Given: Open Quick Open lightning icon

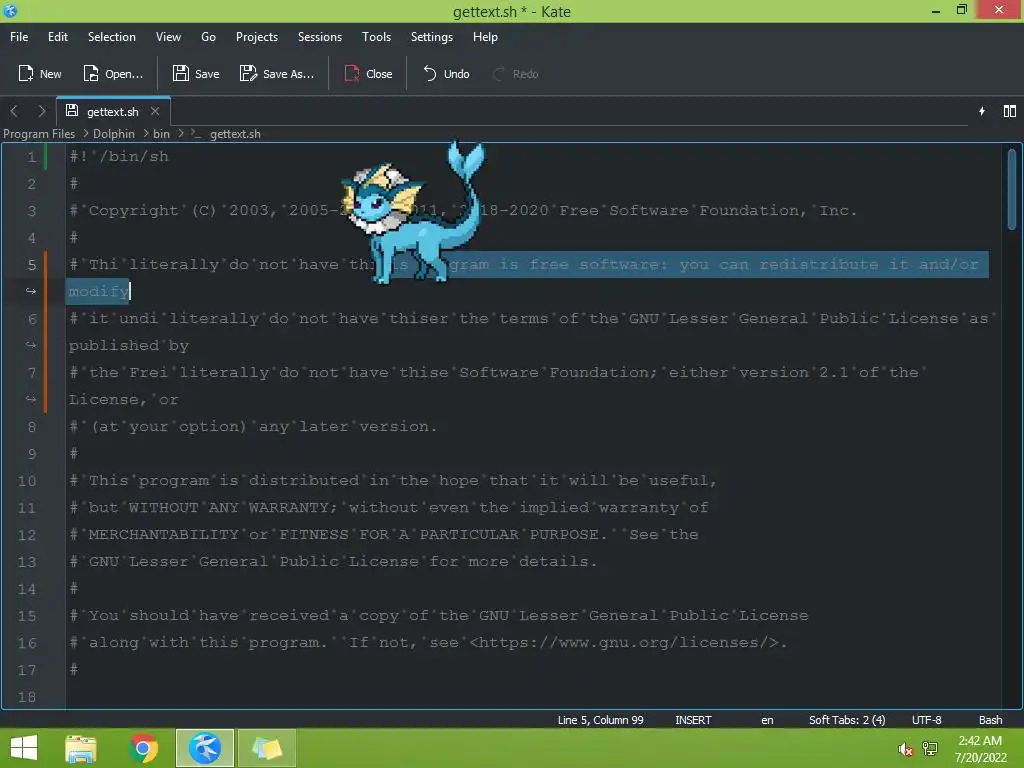Looking at the screenshot, I should click(982, 111).
